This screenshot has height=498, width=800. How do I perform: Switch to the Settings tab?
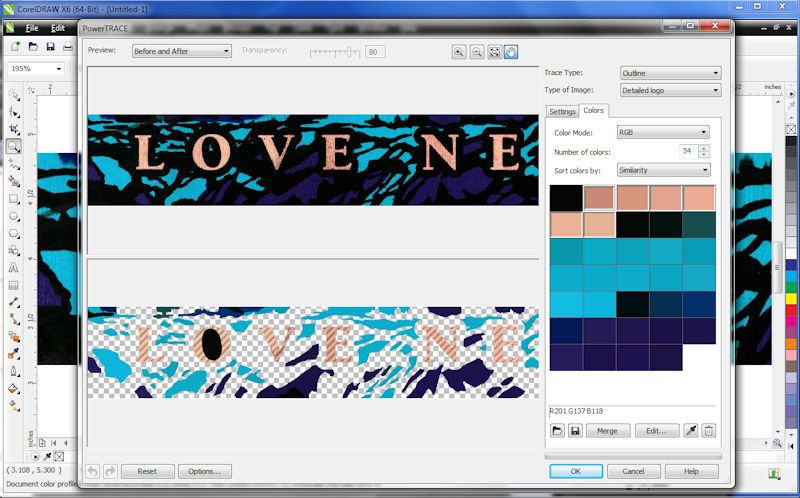click(x=562, y=111)
